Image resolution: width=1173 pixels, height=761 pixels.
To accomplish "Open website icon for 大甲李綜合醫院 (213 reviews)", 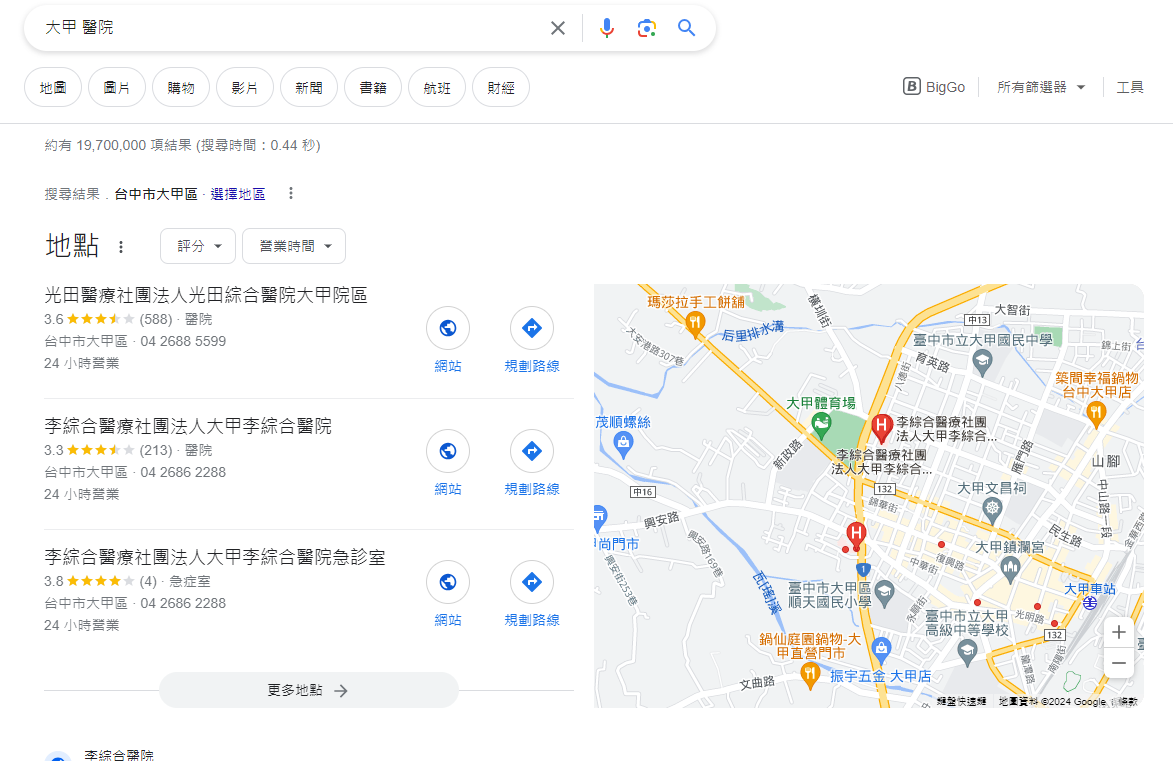I will (448, 450).
